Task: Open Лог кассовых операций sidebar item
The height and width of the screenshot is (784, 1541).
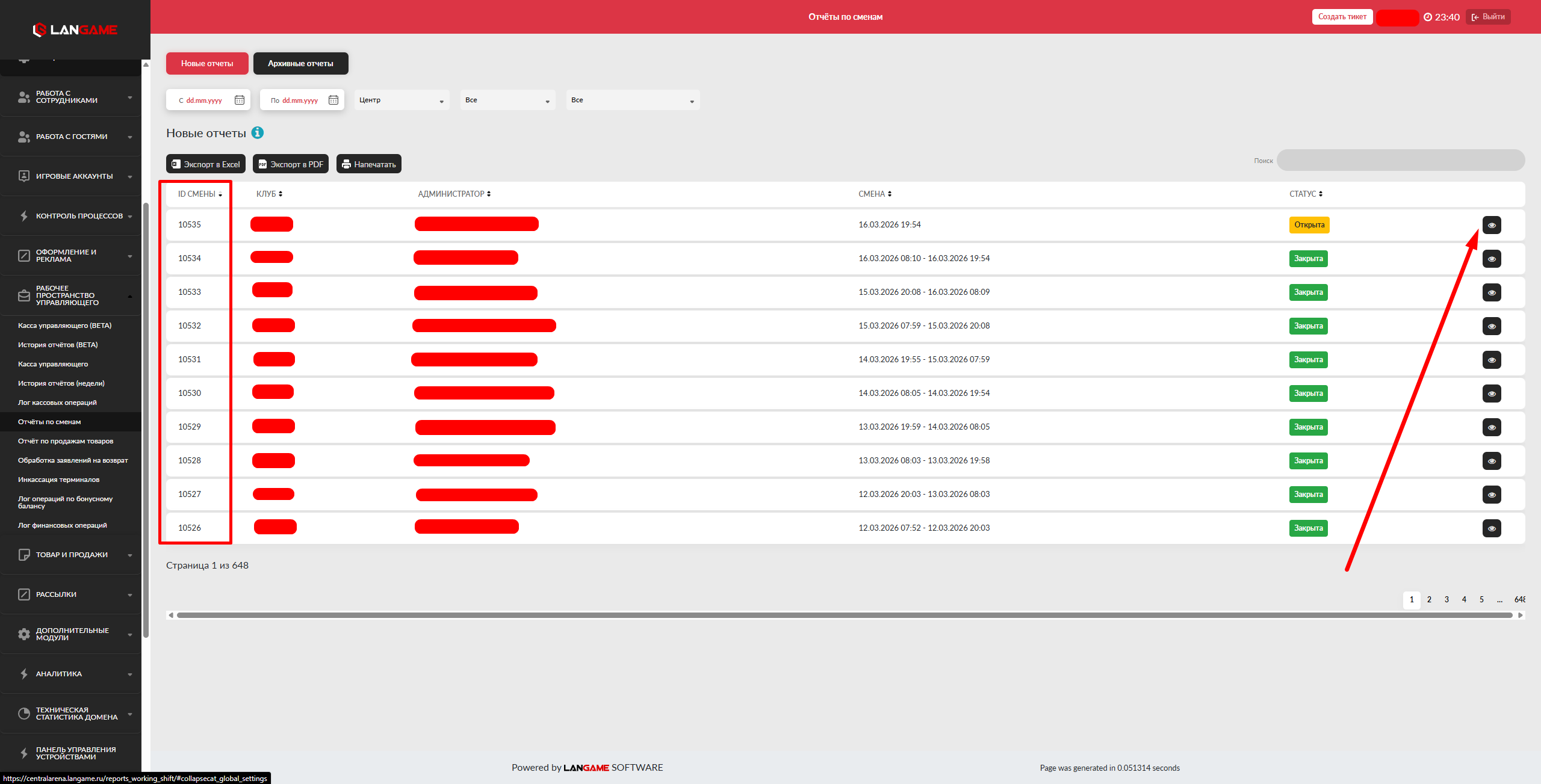Action: 57,403
